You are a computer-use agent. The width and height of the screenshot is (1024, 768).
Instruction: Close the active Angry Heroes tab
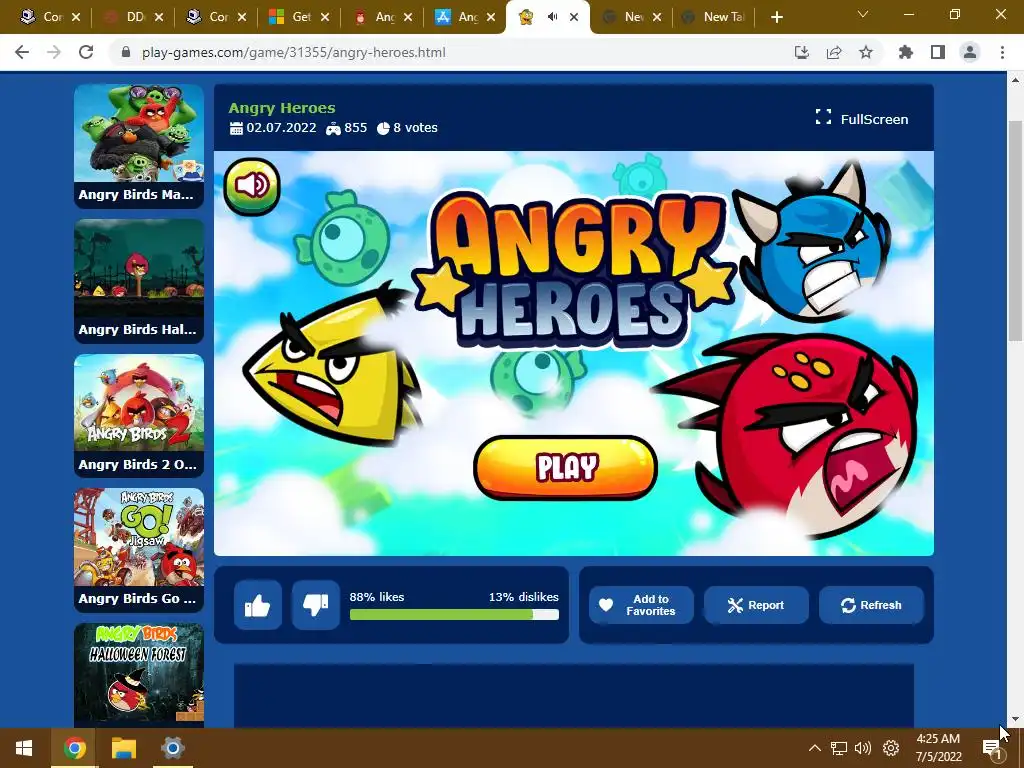[574, 17]
